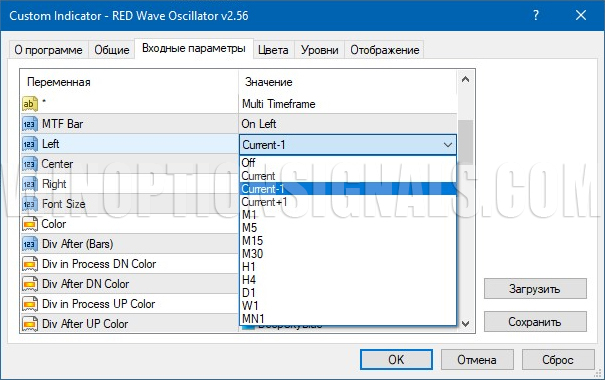Select highlighted Current-1 option in list
Viewport: 605px width, 380px height.
click(x=348, y=189)
